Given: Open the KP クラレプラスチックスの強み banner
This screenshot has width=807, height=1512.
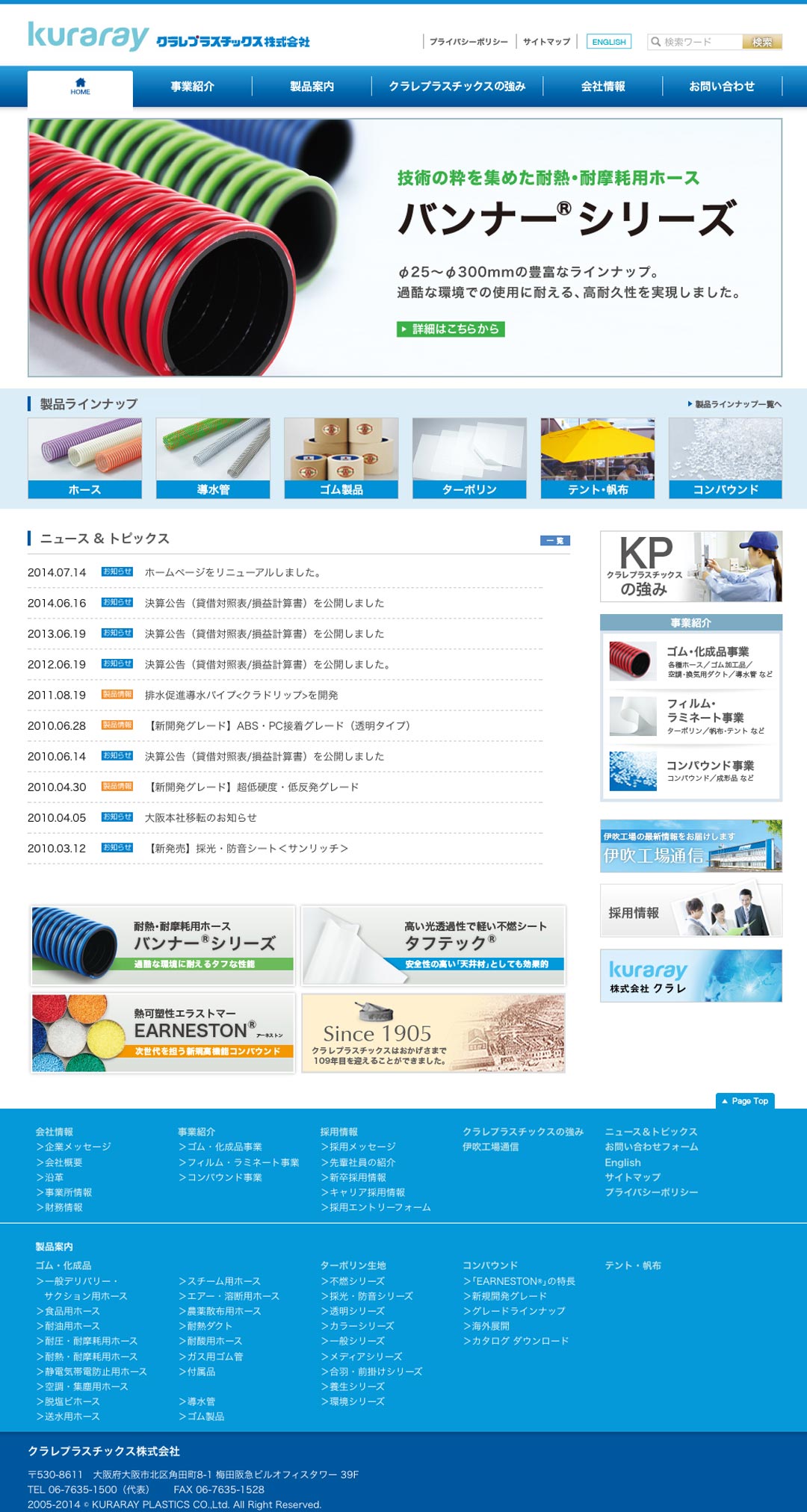Looking at the screenshot, I should coord(691,566).
